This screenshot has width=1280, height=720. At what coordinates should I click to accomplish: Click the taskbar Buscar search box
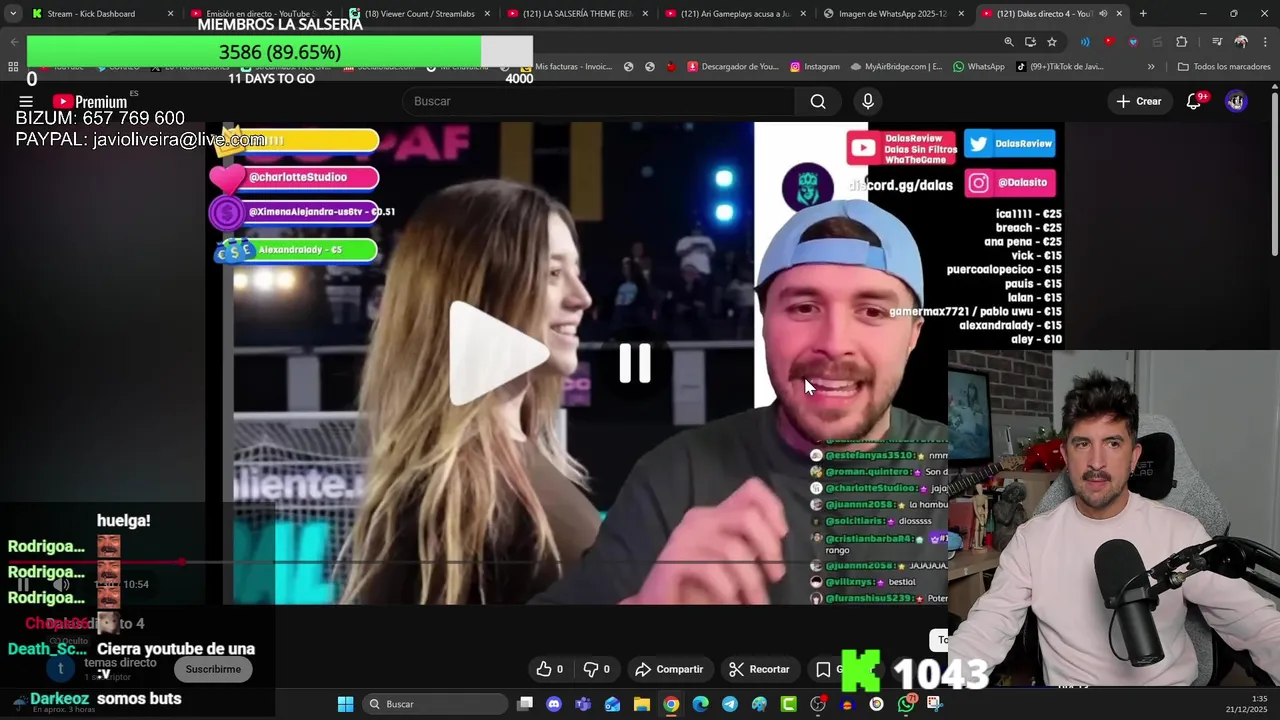pyautogui.click(x=434, y=704)
